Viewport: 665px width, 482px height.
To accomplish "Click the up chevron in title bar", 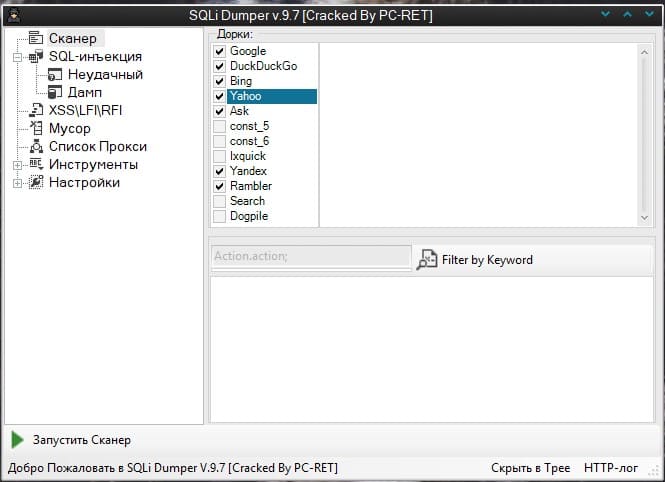I will (x=627, y=14).
